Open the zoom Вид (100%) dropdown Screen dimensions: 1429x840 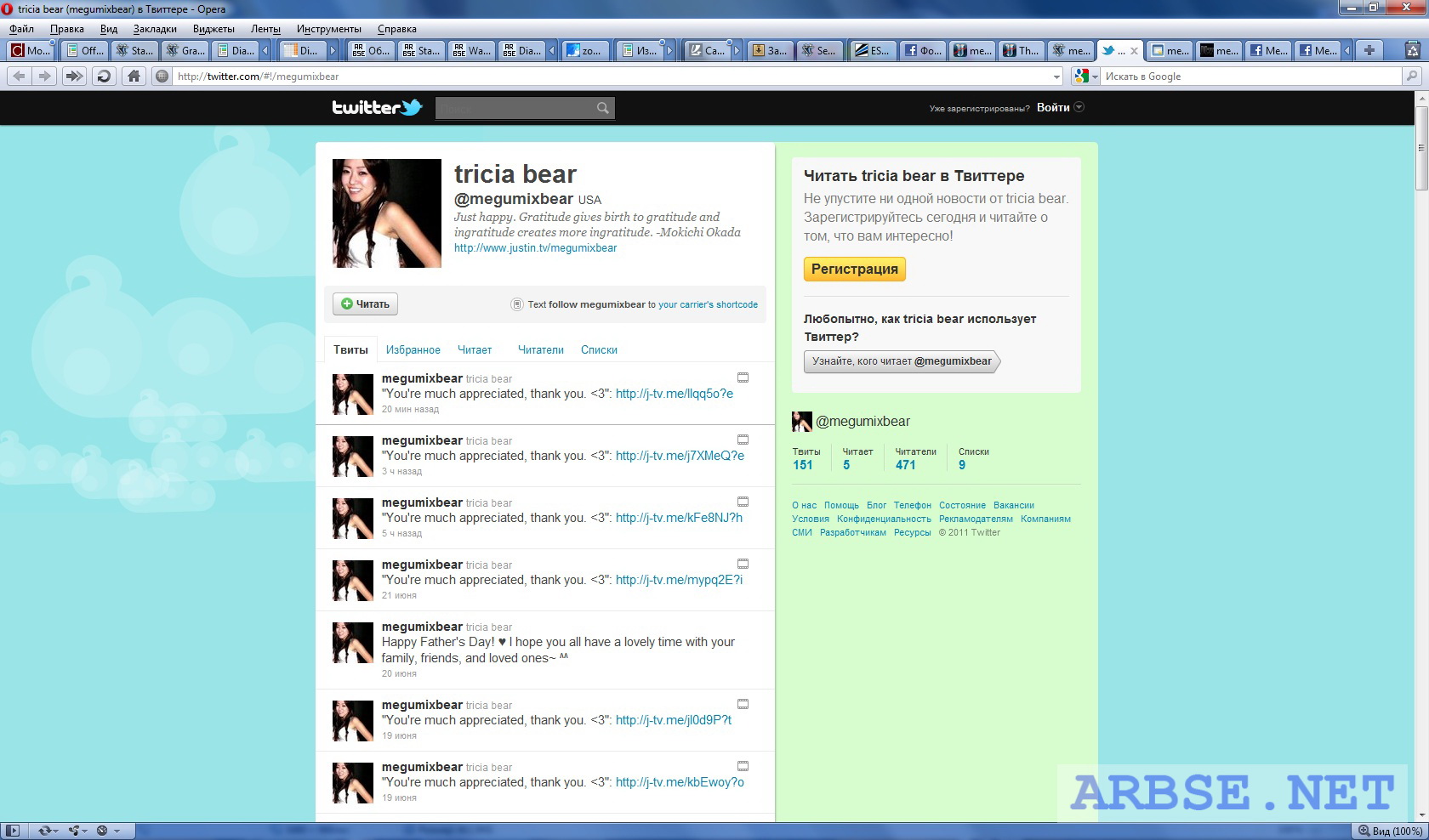pyautogui.click(x=1390, y=831)
